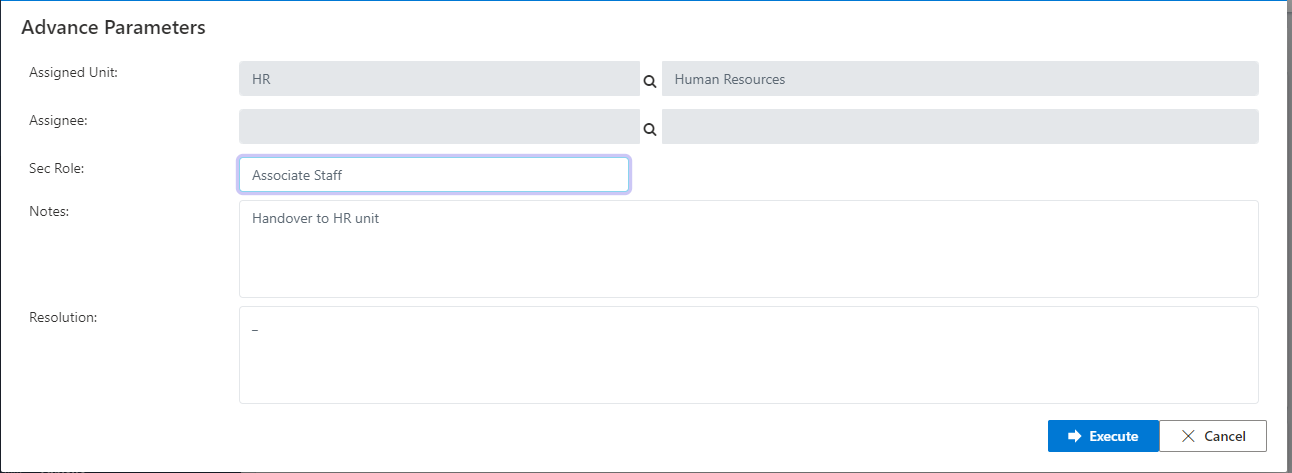Image resolution: width=1292 pixels, height=473 pixels.
Task: Focus the Sec Role field showing Associate Staff
Action: point(433,175)
